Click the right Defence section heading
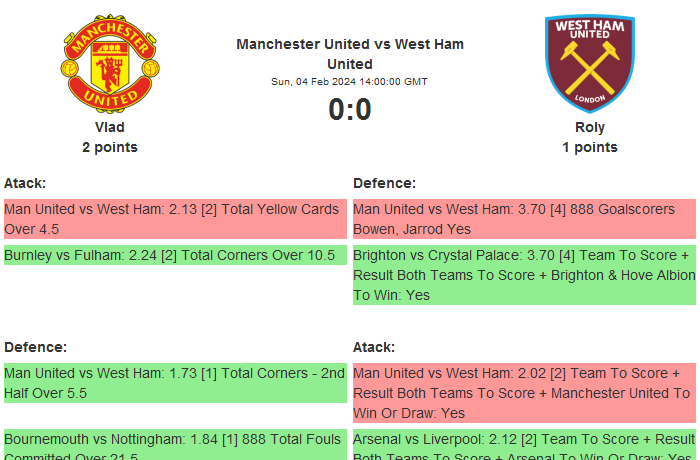Screen dimensions: 700x460 385,183
